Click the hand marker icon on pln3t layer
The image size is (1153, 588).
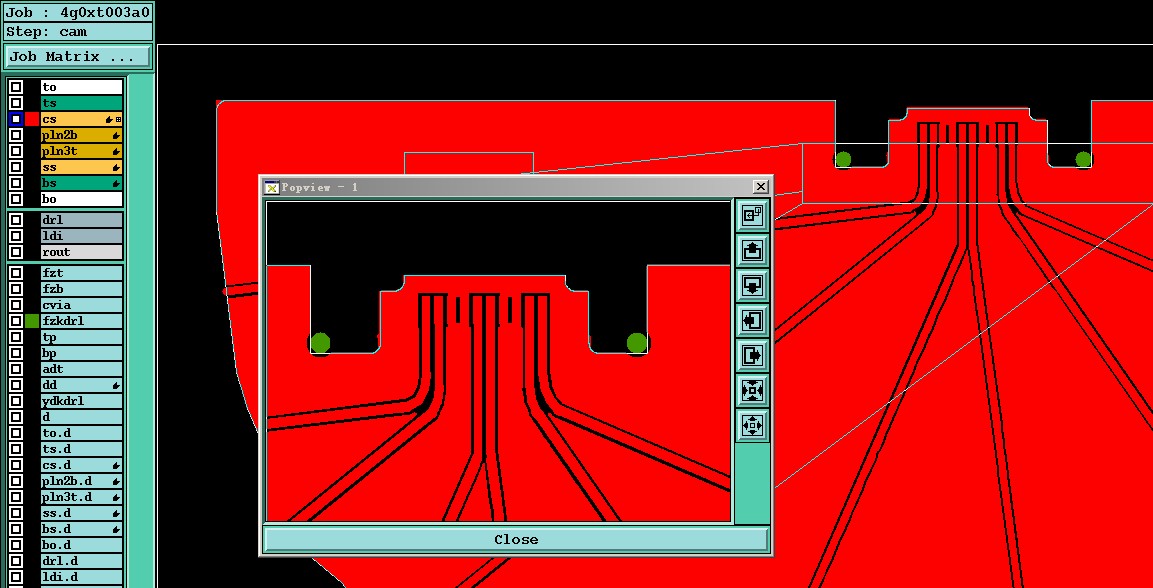(x=116, y=151)
